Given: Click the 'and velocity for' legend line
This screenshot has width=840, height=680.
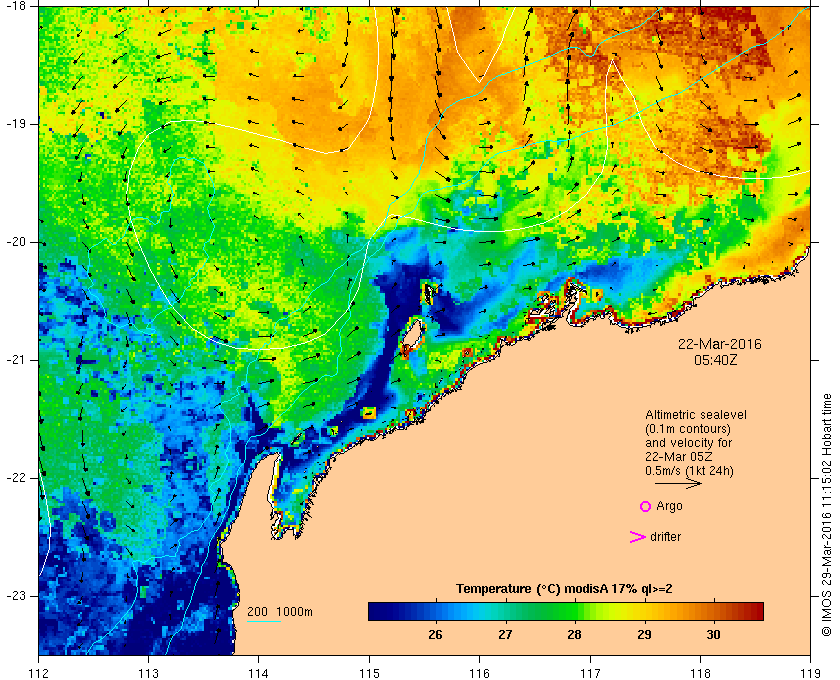Looking at the screenshot, I should pyautogui.click(x=688, y=443).
